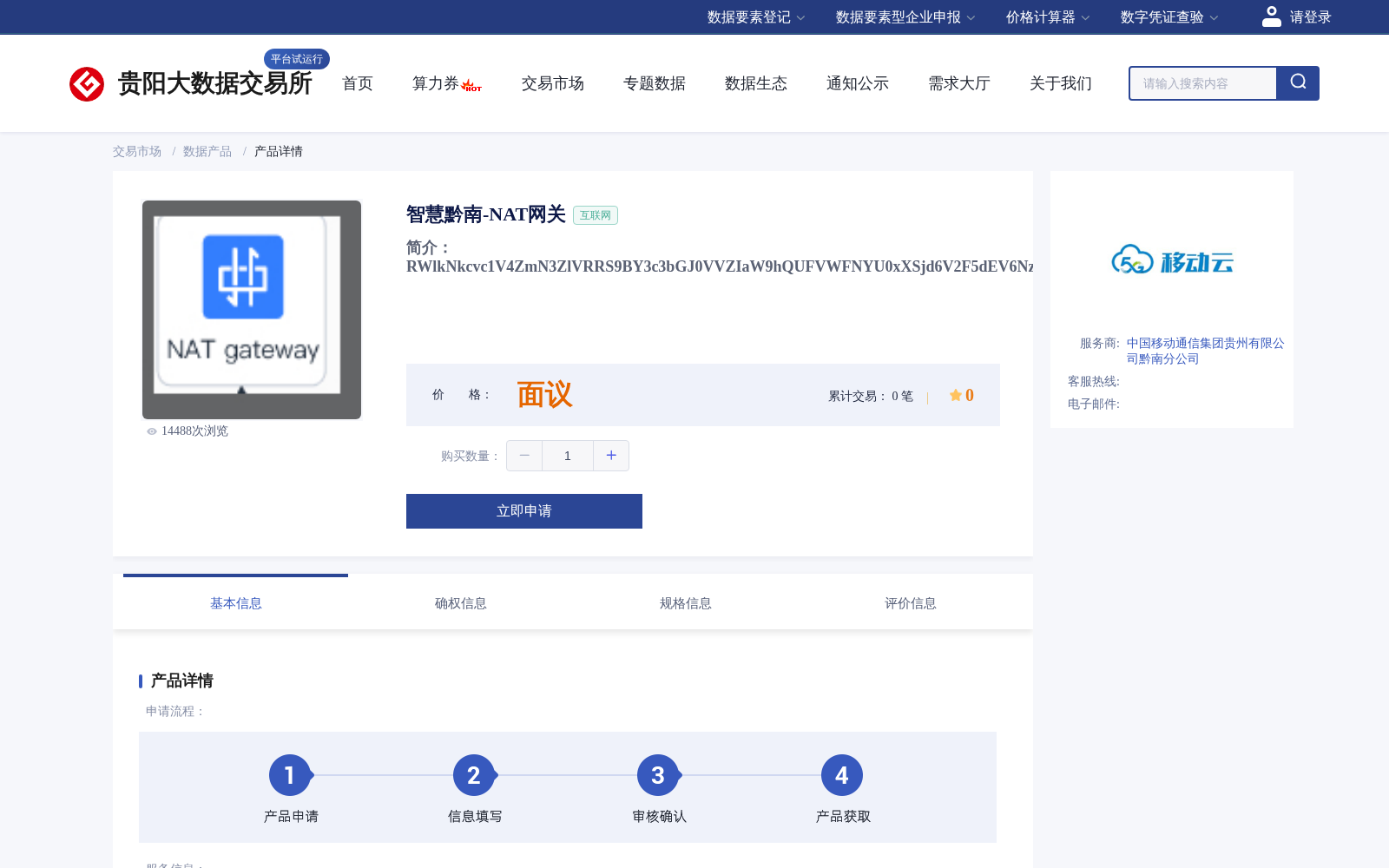This screenshot has width=1389, height=868.
Task: Click the 请登录 link
Action: click(x=1310, y=17)
